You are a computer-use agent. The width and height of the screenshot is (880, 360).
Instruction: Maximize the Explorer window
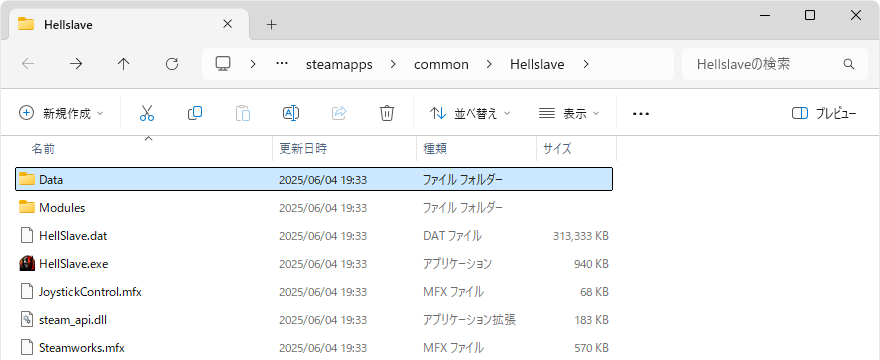click(810, 15)
